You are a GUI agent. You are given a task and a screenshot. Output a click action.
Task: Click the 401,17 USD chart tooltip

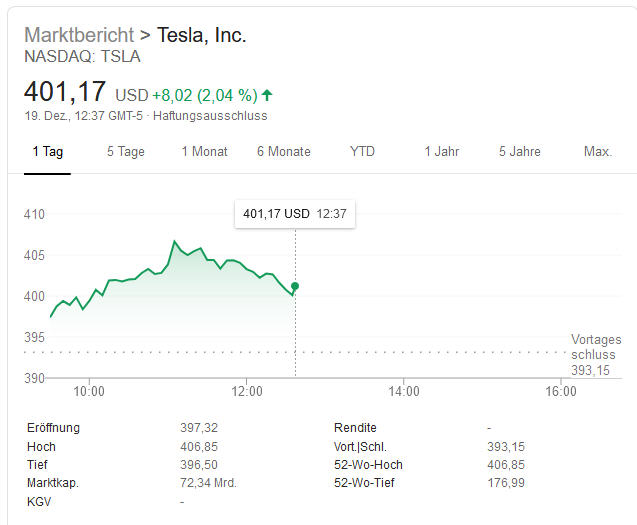click(x=295, y=213)
